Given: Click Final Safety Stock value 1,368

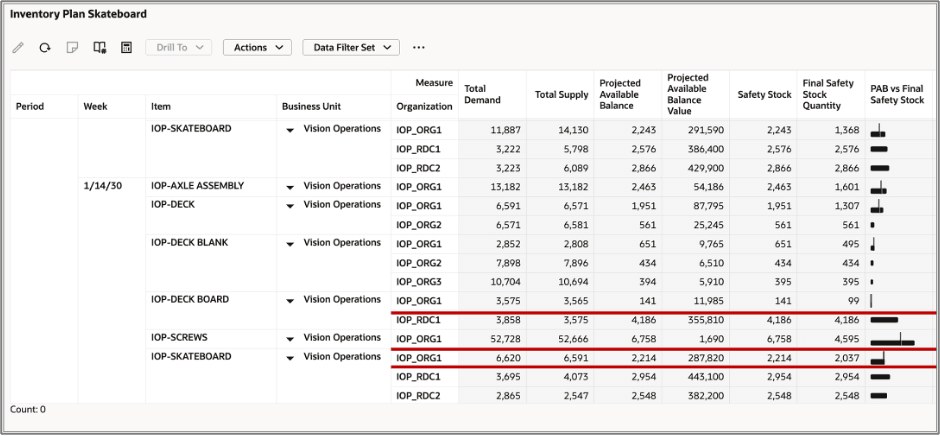Looking at the screenshot, I should [847, 130].
